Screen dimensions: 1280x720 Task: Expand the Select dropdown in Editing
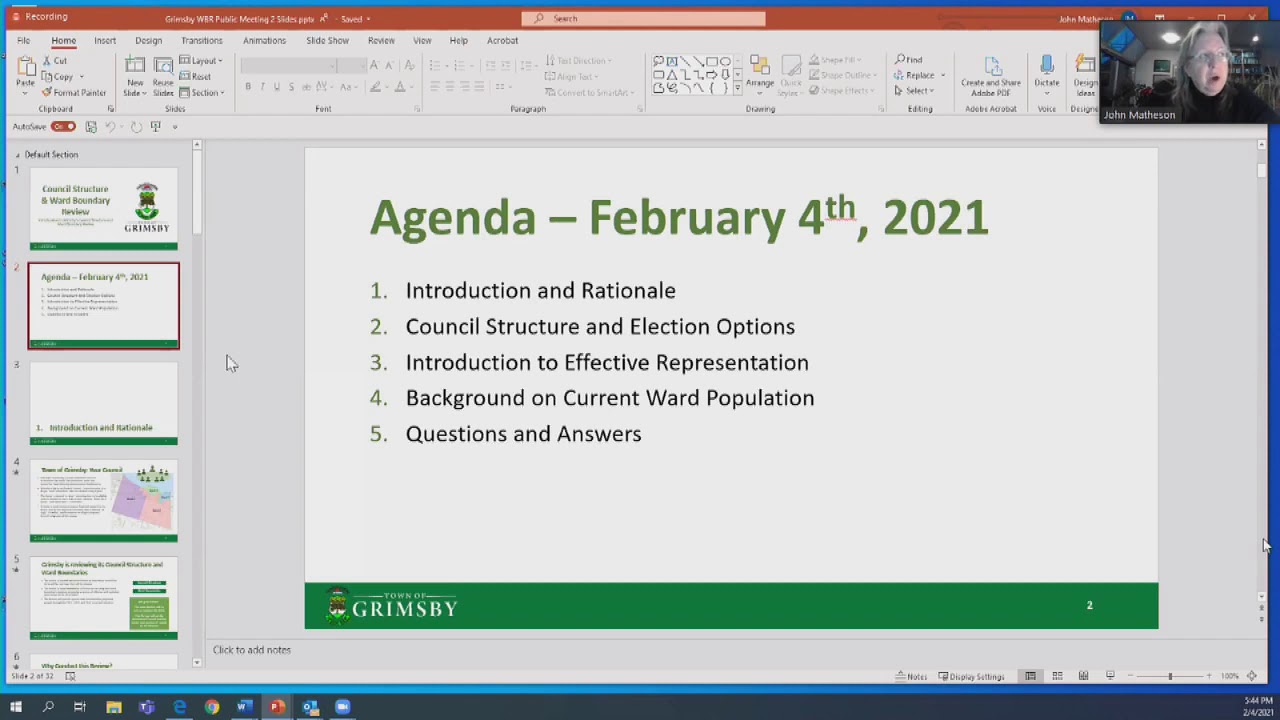[x=914, y=91]
